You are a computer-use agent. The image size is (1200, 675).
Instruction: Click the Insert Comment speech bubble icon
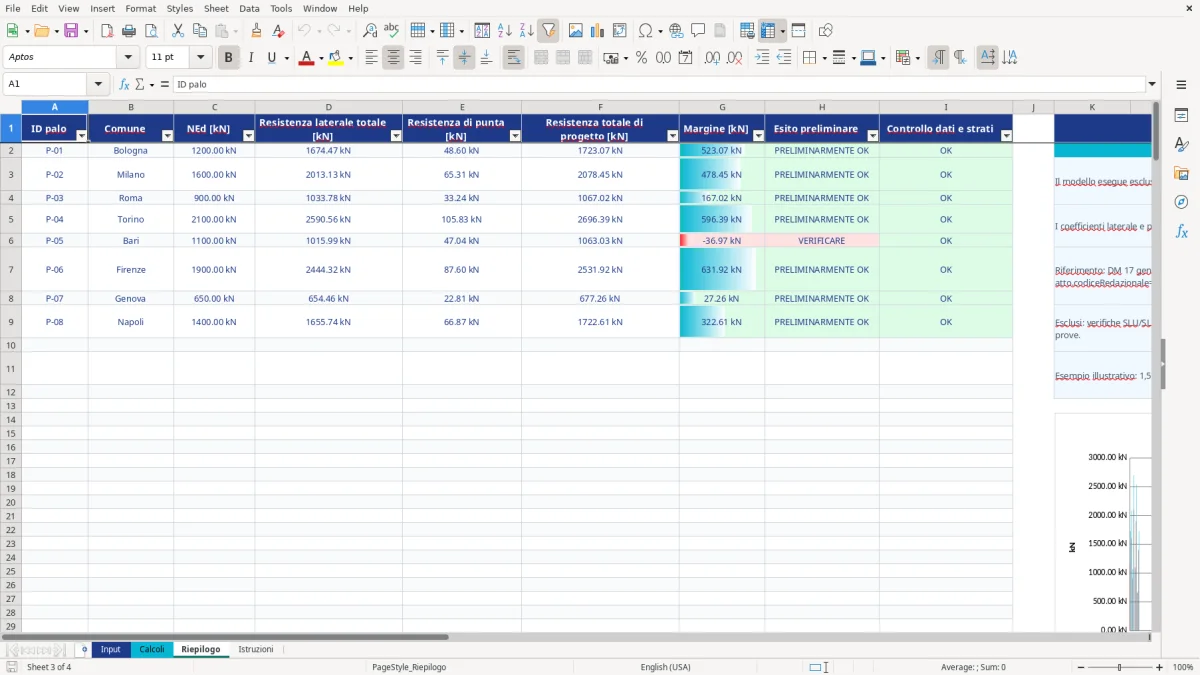point(698,31)
